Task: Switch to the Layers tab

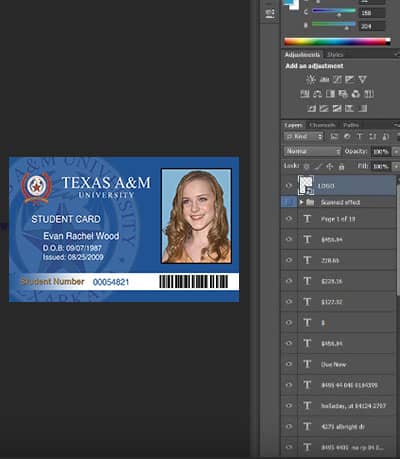Action: click(x=294, y=125)
